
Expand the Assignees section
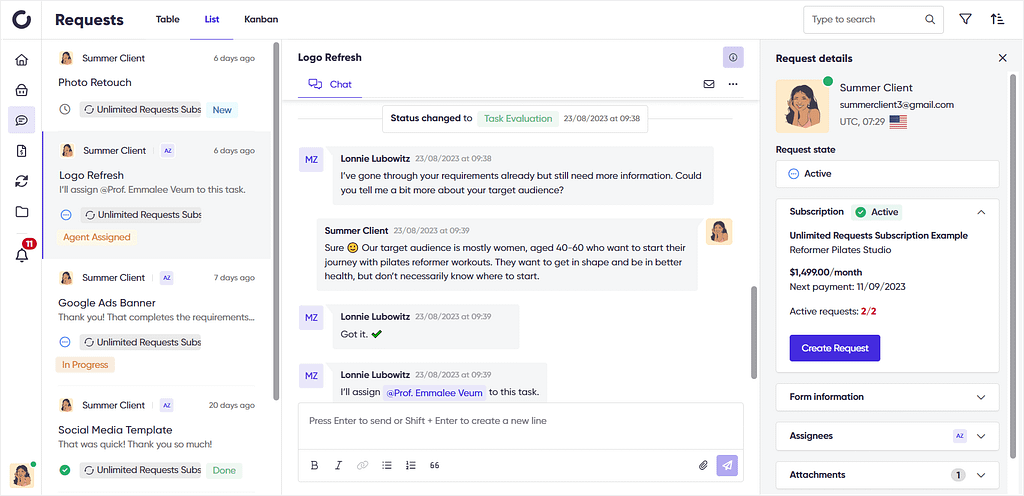coord(888,436)
